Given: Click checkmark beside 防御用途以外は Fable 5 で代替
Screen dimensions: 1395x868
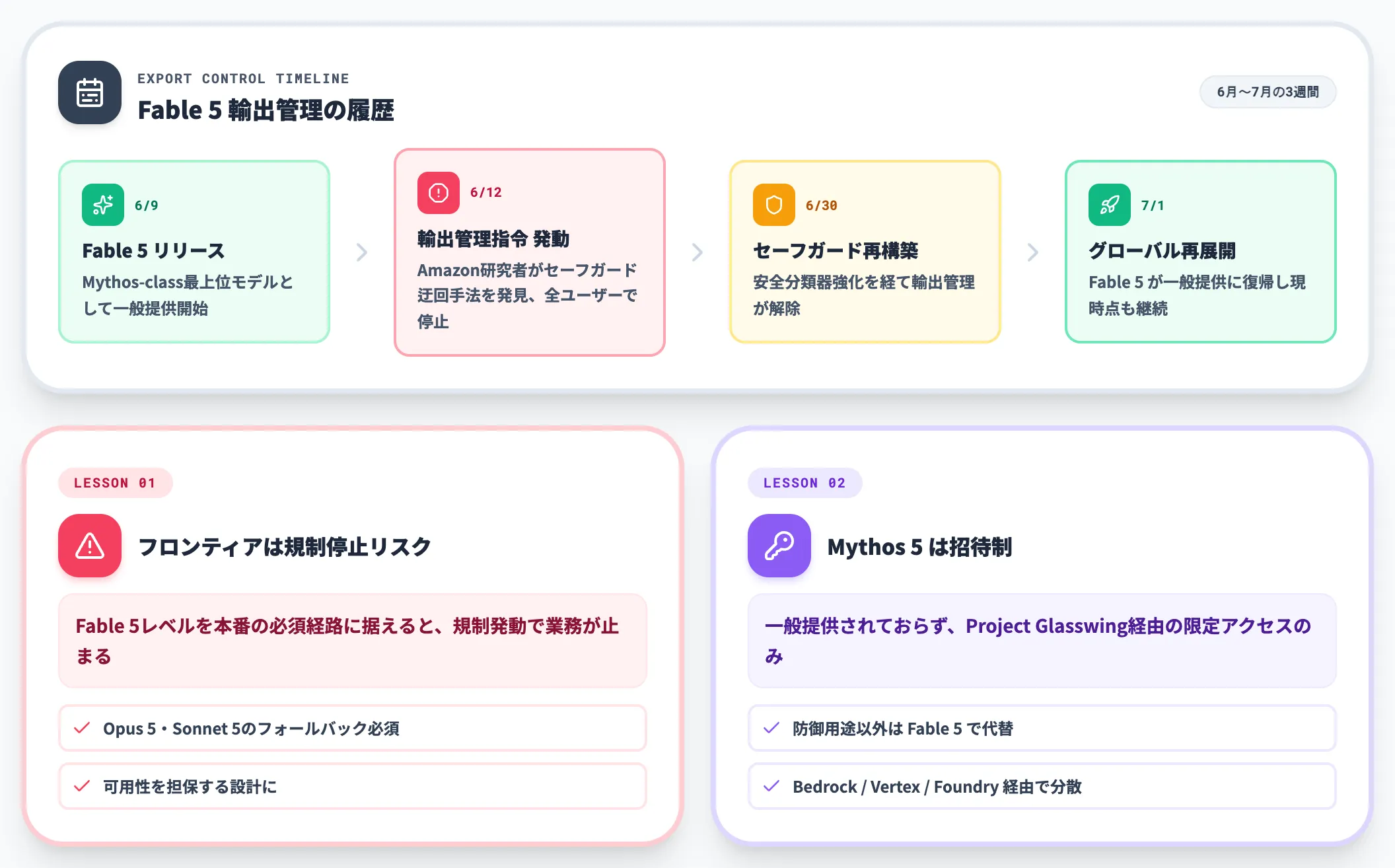Looking at the screenshot, I should pos(771,728).
